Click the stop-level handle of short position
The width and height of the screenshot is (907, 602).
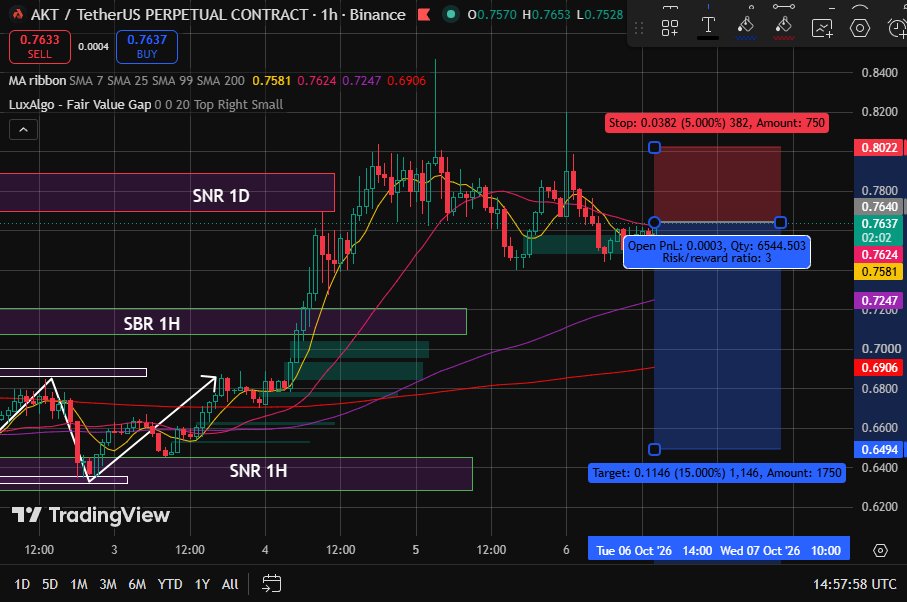[x=654, y=147]
